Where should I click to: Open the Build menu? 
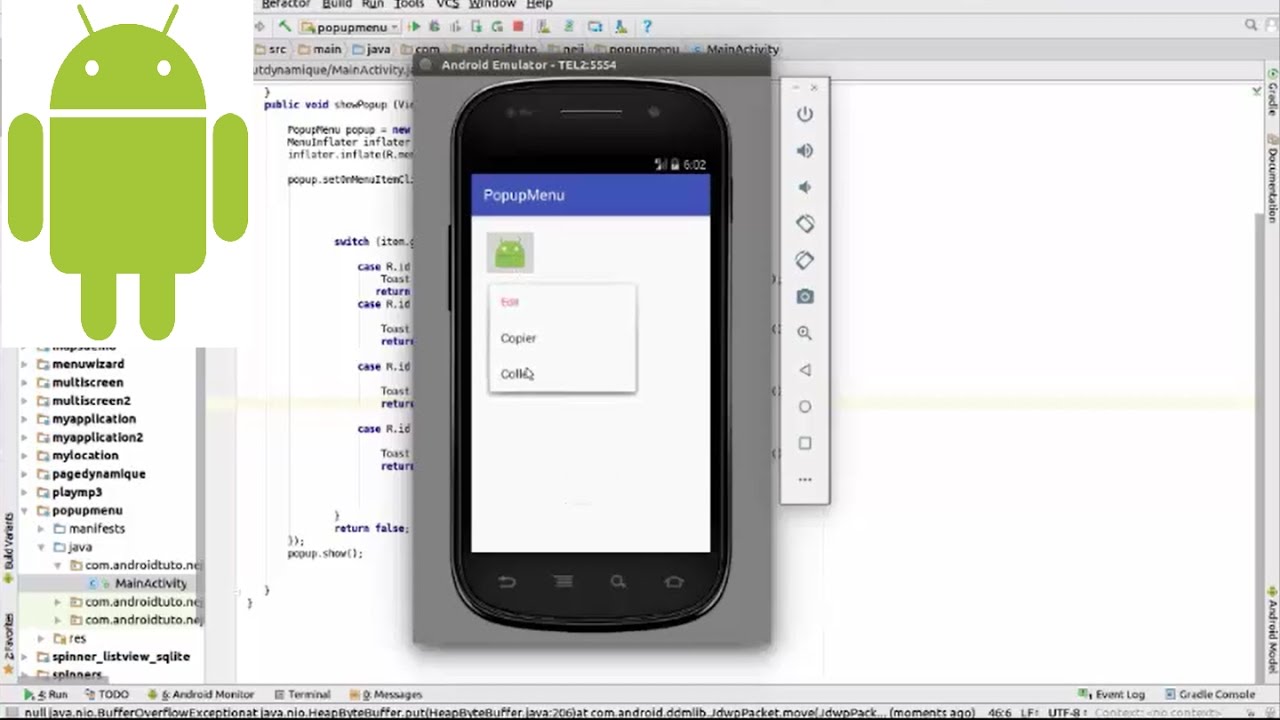(x=337, y=5)
